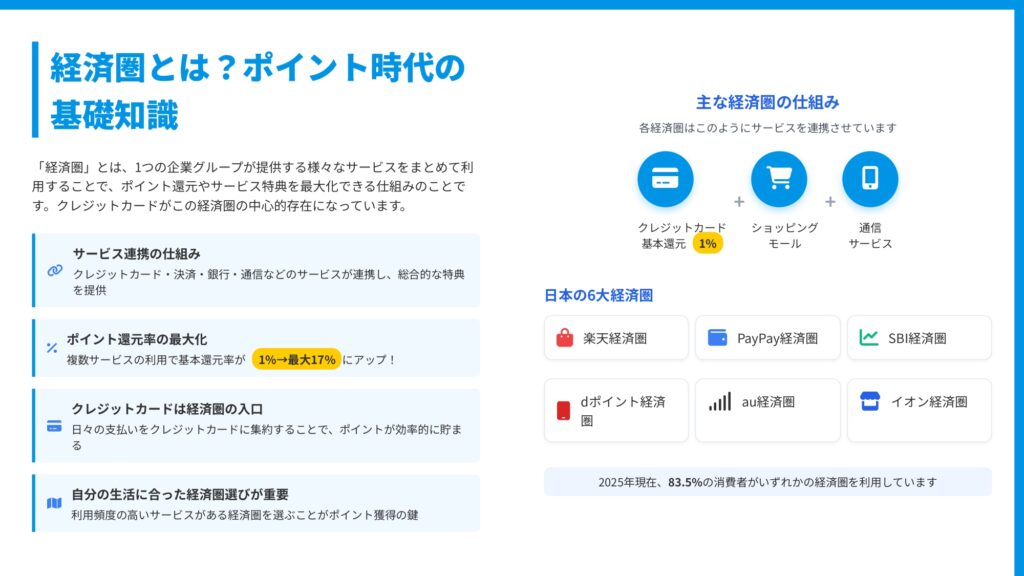Click the percent sign icon
This screenshot has width=1024, height=576.
coord(52,348)
